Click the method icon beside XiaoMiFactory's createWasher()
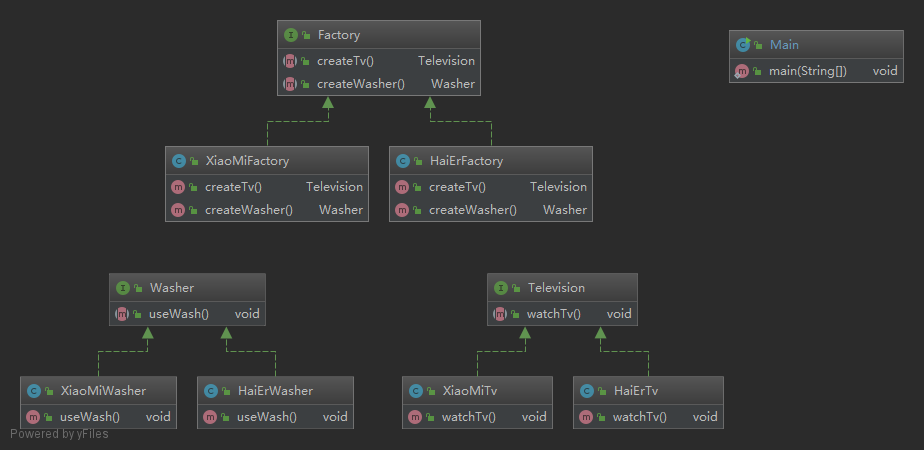The width and height of the screenshot is (924, 450). (x=178, y=210)
